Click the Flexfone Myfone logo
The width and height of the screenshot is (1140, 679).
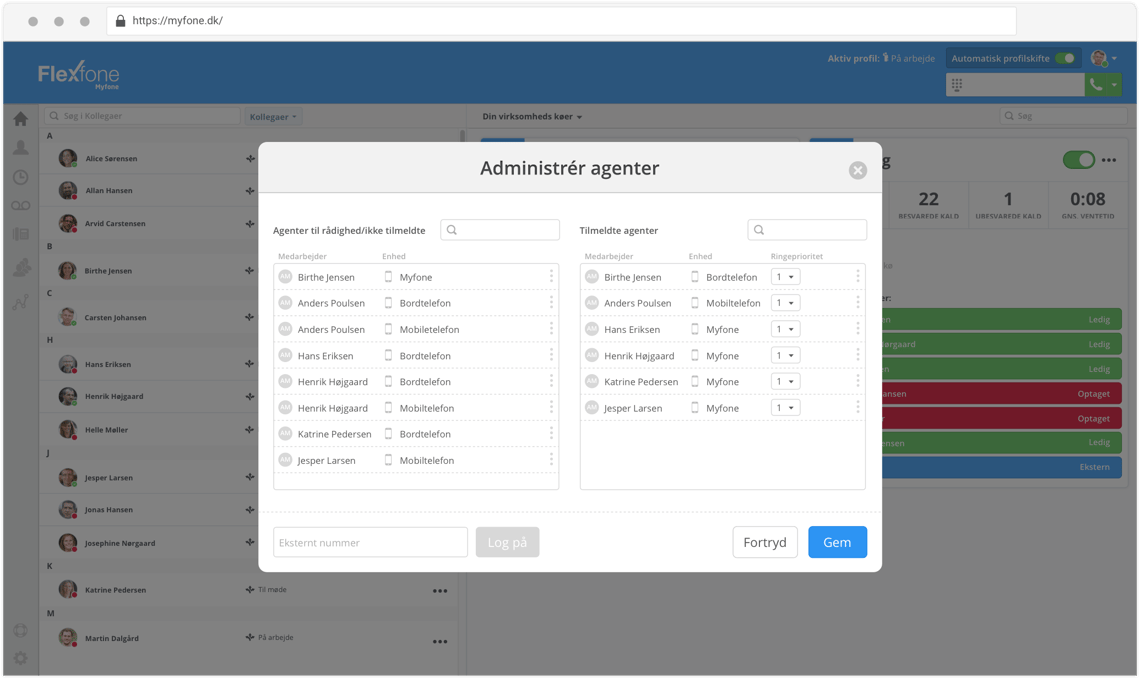pyautogui.click(x=79, y=75)
